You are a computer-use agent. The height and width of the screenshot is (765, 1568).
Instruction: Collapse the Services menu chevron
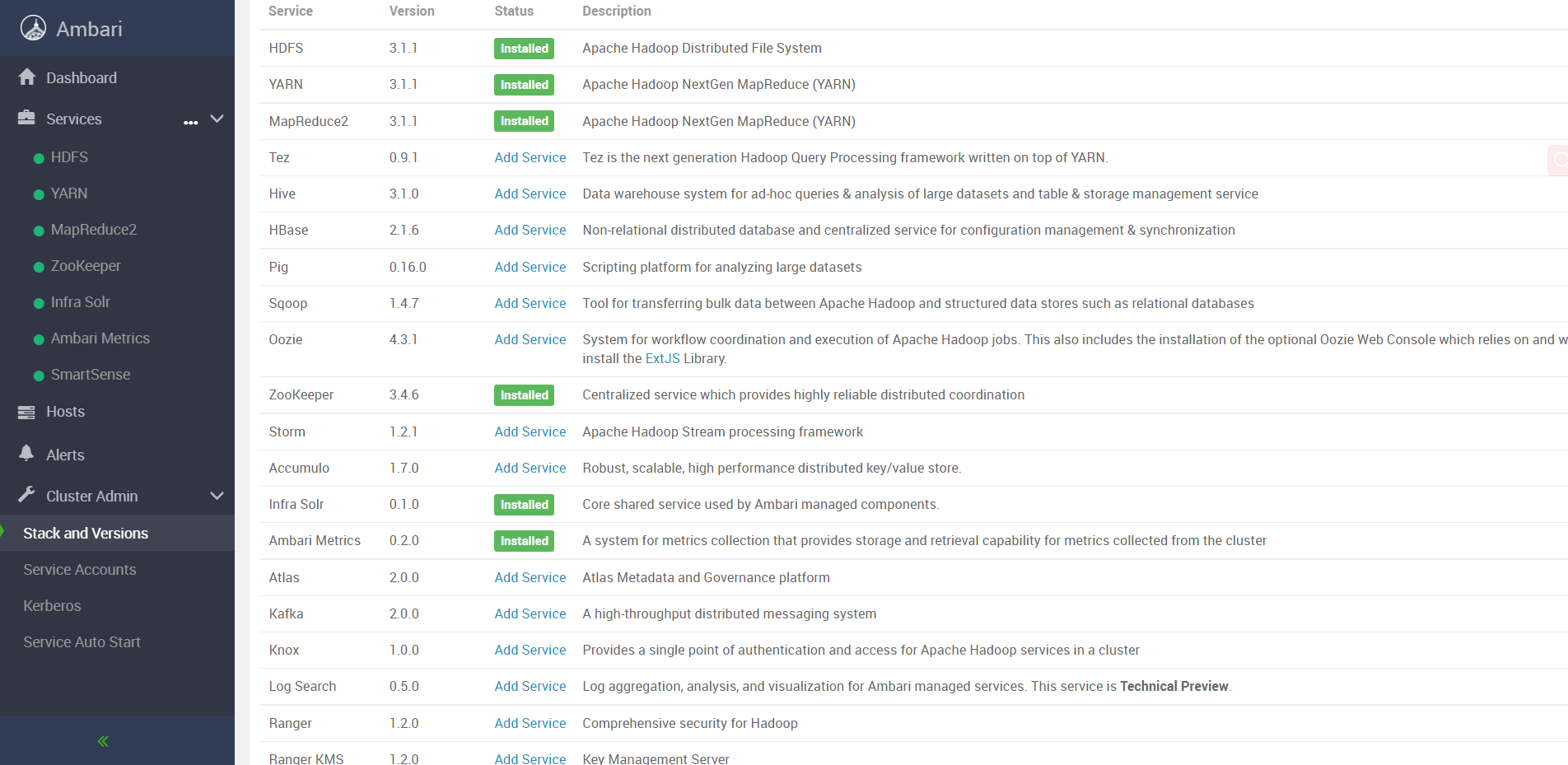(x=217, y=119)
